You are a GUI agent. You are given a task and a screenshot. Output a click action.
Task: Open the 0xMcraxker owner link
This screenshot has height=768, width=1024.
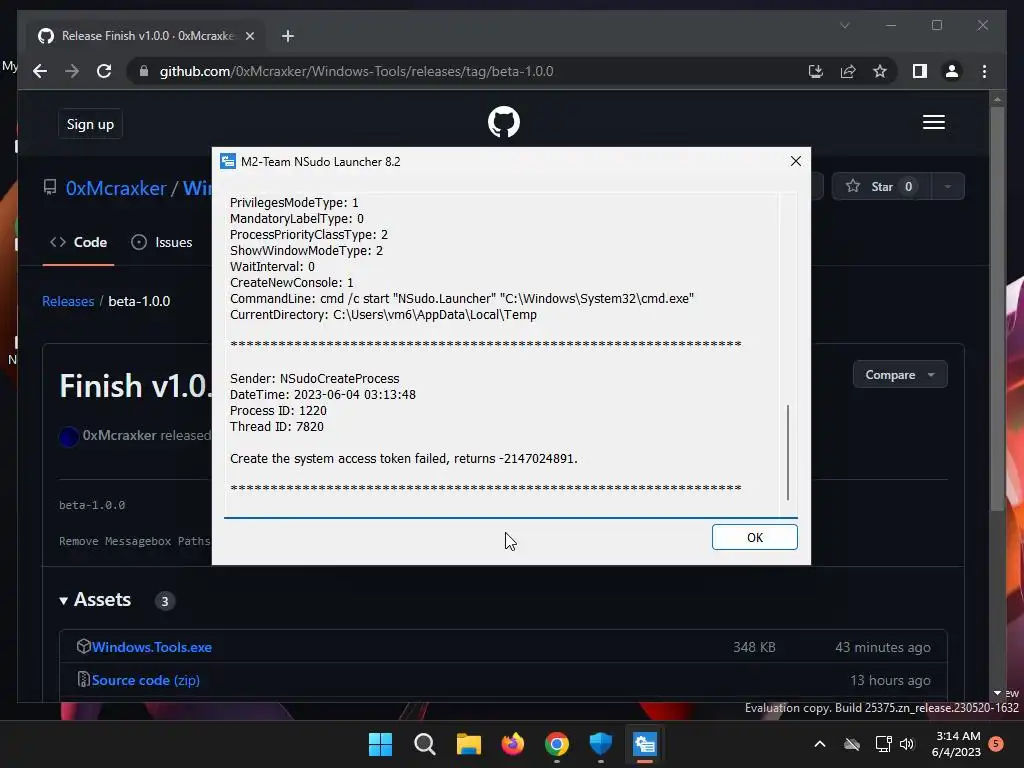pos(116,188)
